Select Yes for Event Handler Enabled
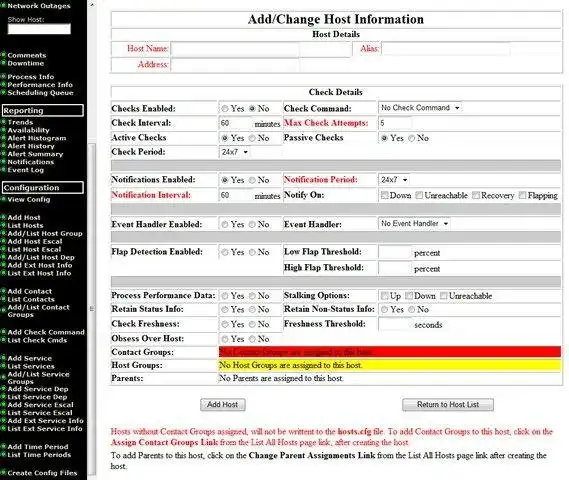This screenshot has height=480, width=569. point(225,225)
